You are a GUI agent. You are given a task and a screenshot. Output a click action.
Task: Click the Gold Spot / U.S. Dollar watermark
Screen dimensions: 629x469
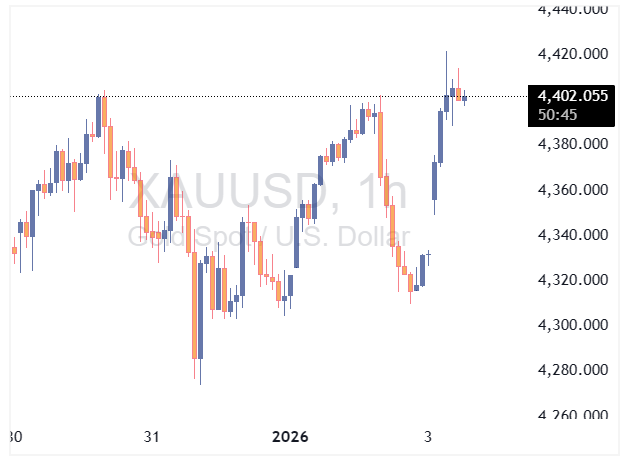[268, 236]
